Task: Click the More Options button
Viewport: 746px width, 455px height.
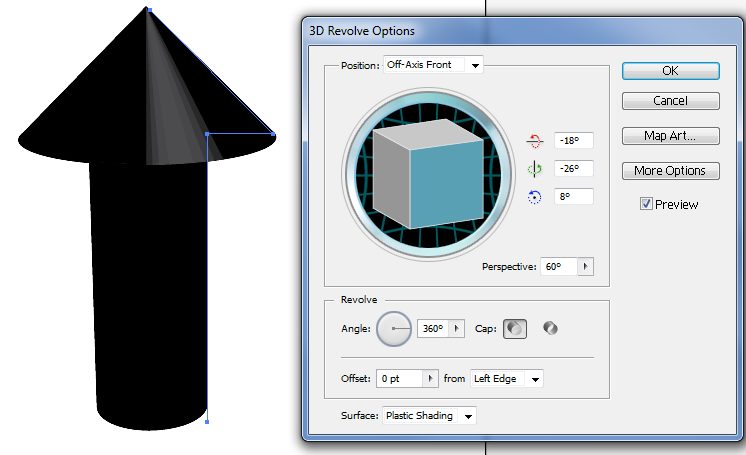Action: coord(671,171)
